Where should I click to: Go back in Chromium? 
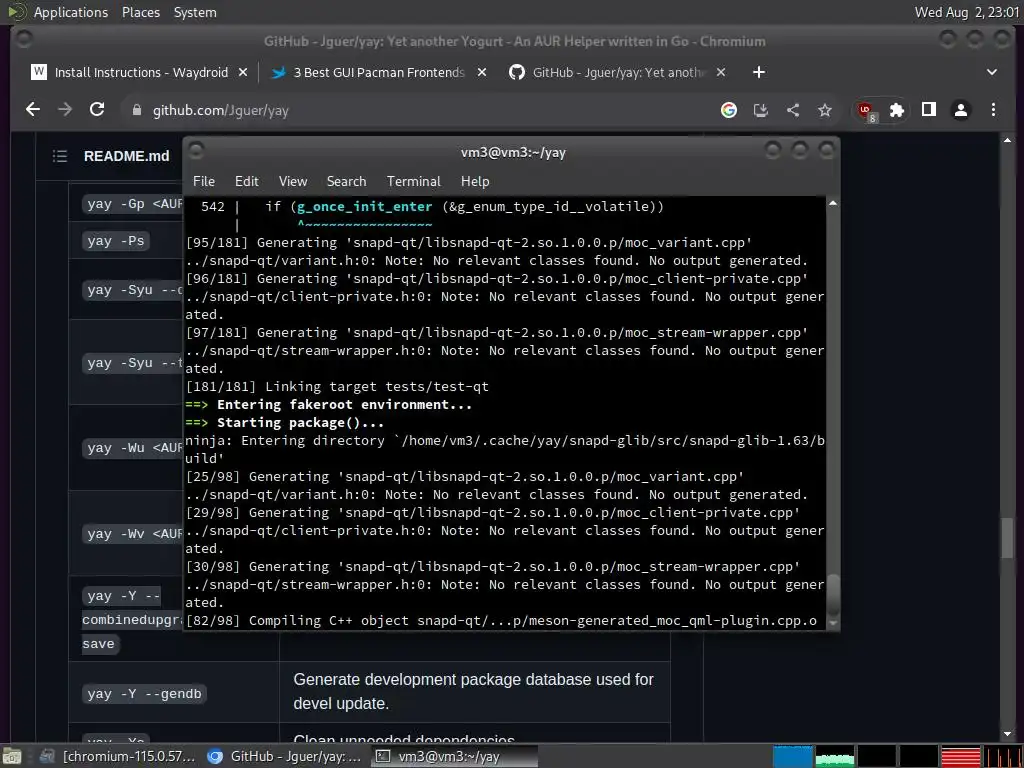33,110
